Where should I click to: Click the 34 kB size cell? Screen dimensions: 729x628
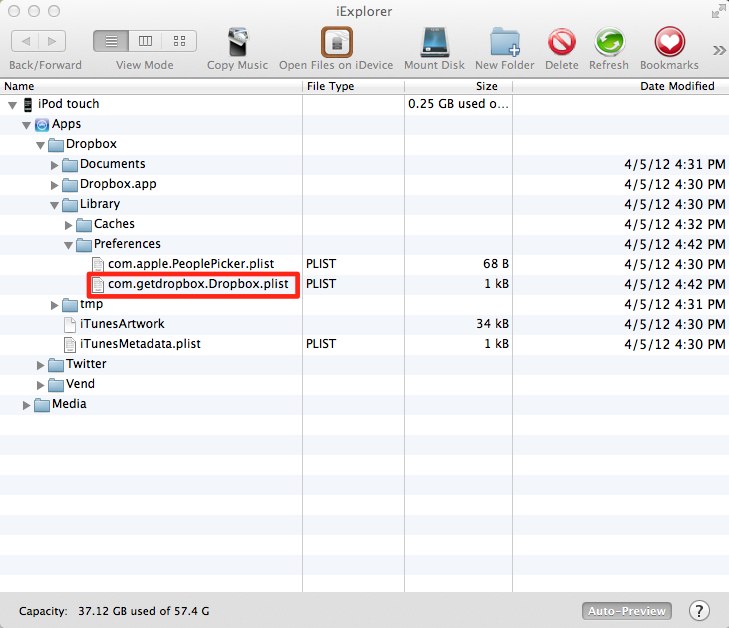click(x=492, y=324)
